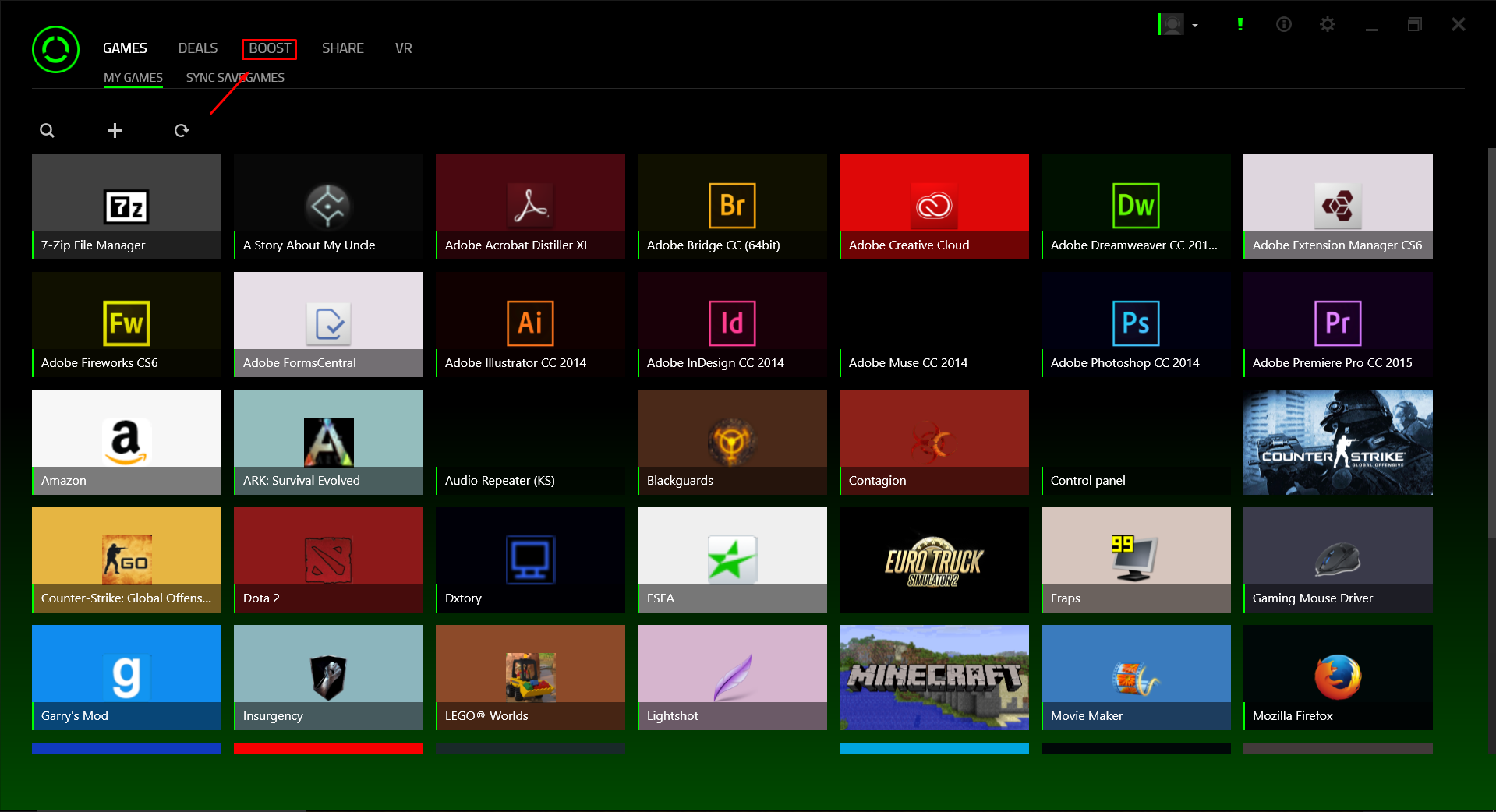Select Adobe Extension Manager CS6 tile

[x=1338, y=207]
